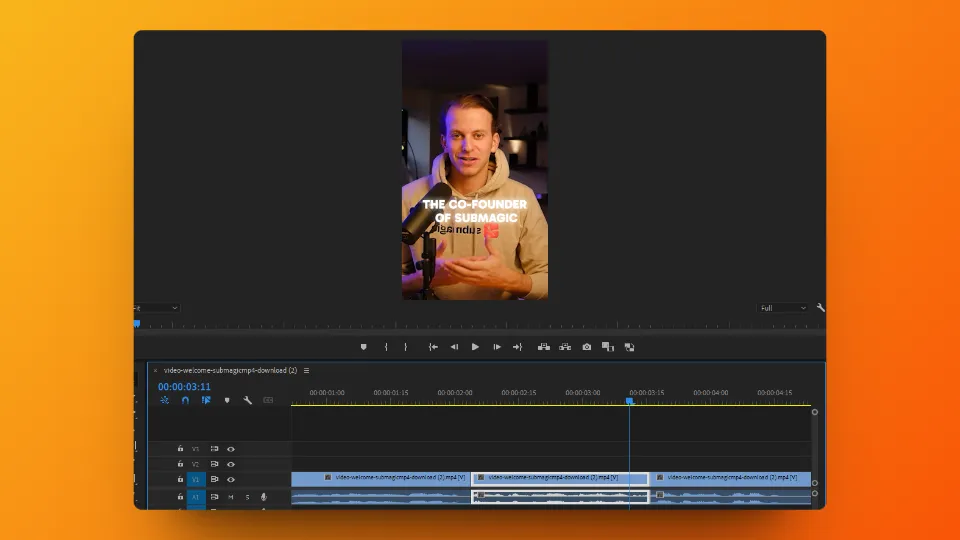Toggle Linked Selection

206,400
